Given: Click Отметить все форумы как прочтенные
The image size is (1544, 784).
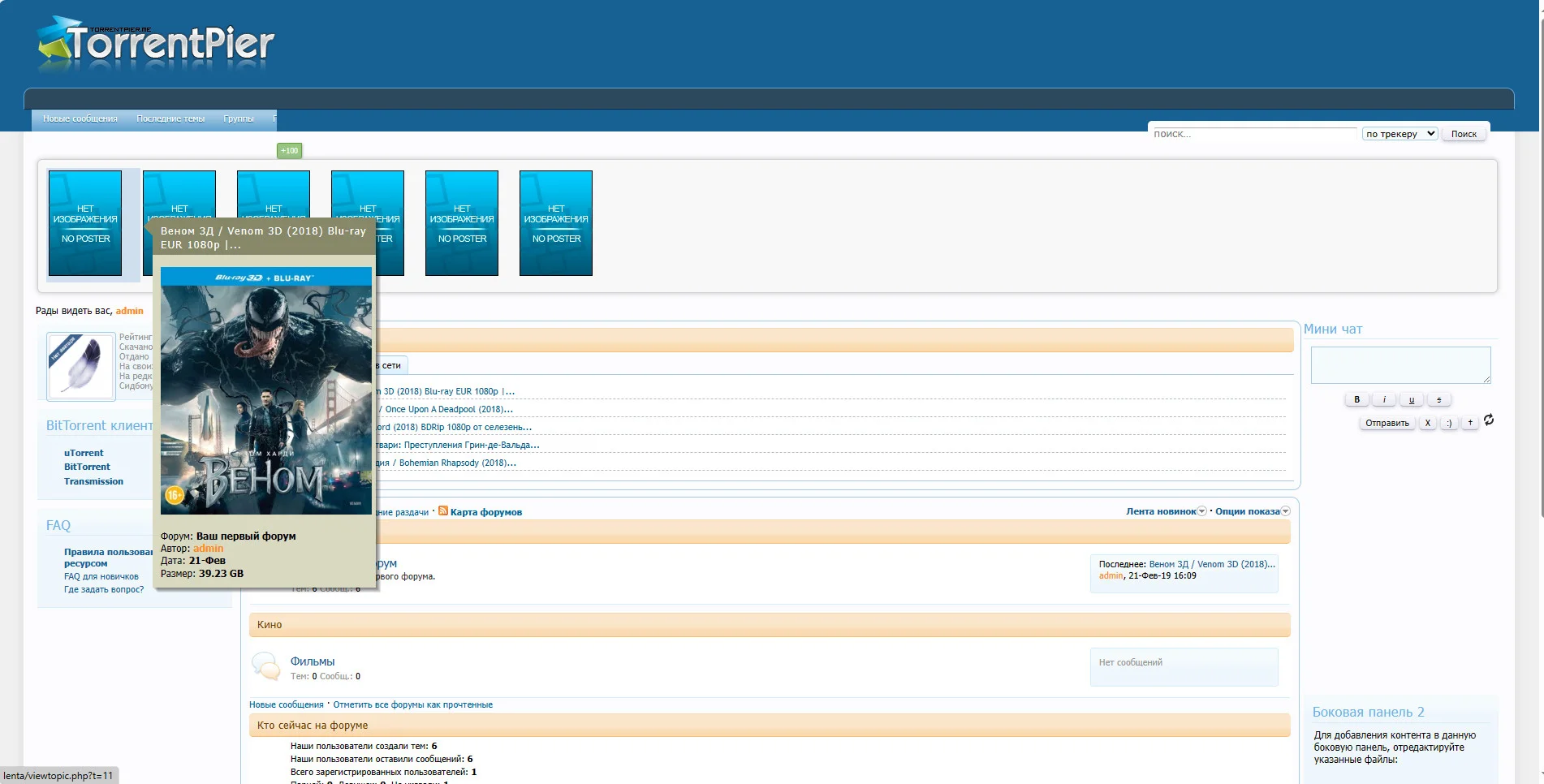Looking at the screenshot, I should [412, 704].
